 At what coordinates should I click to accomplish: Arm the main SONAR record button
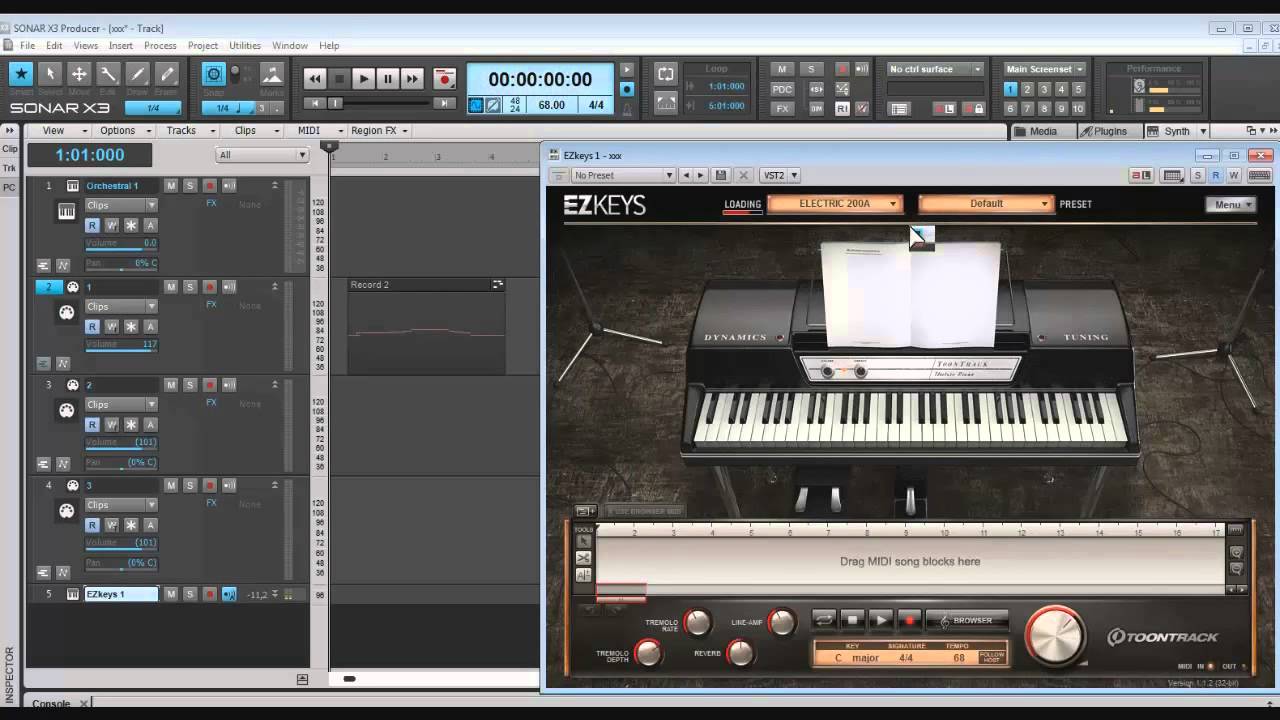[445, 79]
